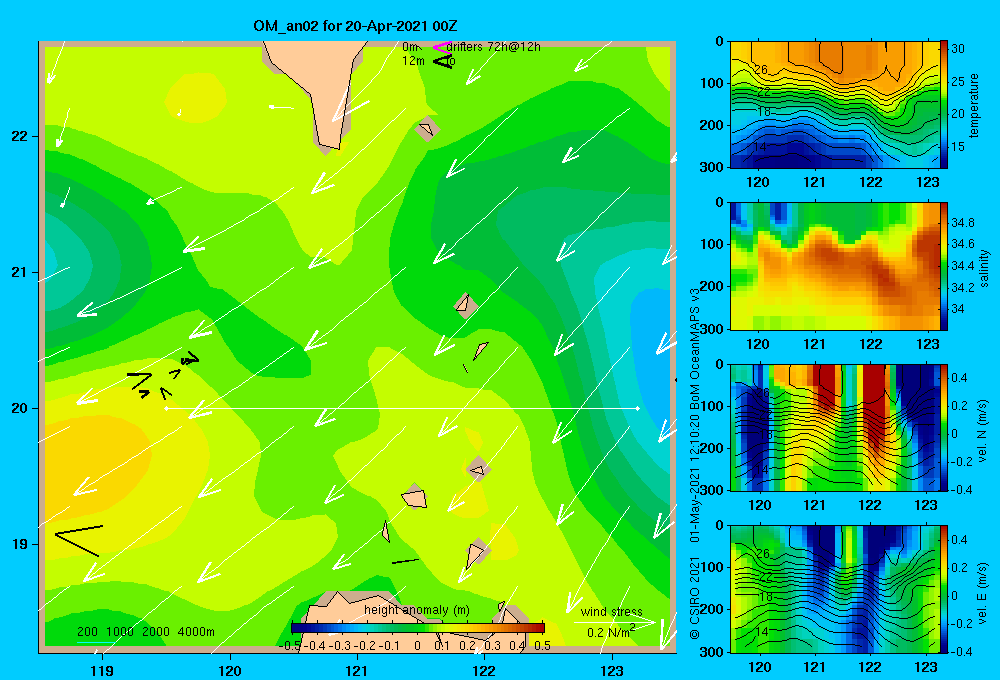The image size is (1000, 680).
Task: Click the vertical 'salinity' axis label
Action: tap(983, 268)
